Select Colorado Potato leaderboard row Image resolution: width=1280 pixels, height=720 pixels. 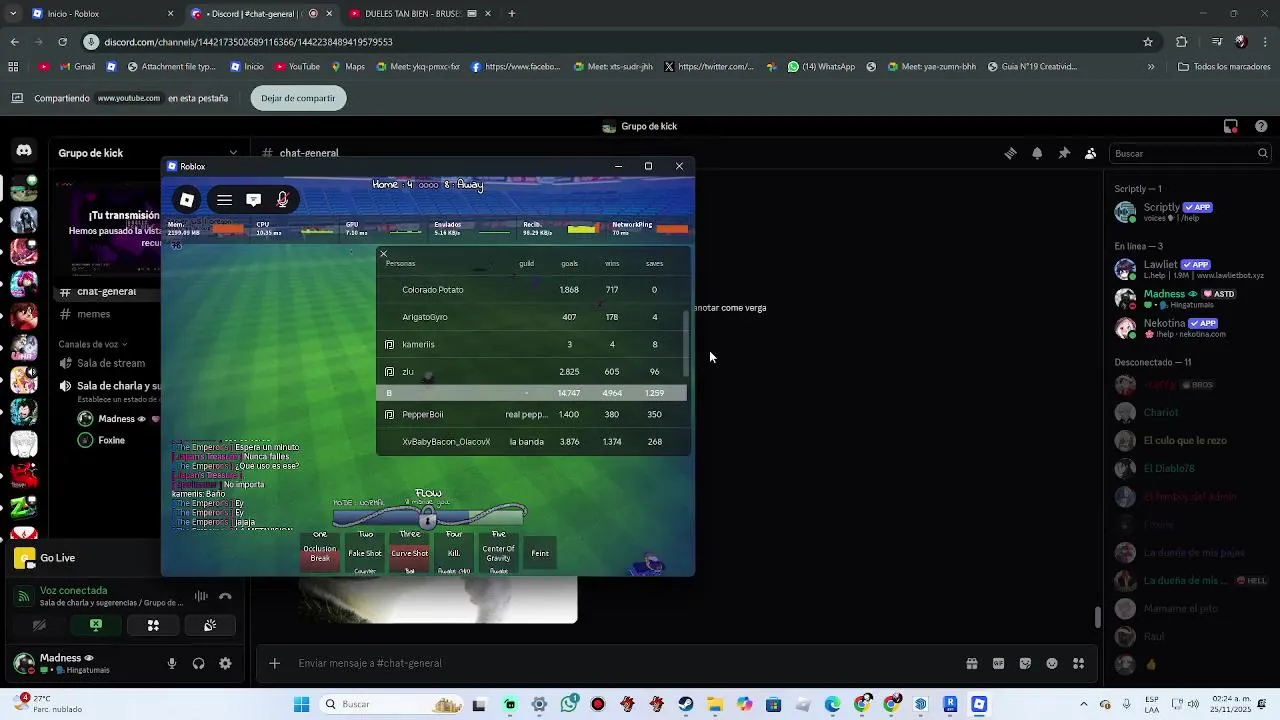point(530,290)
